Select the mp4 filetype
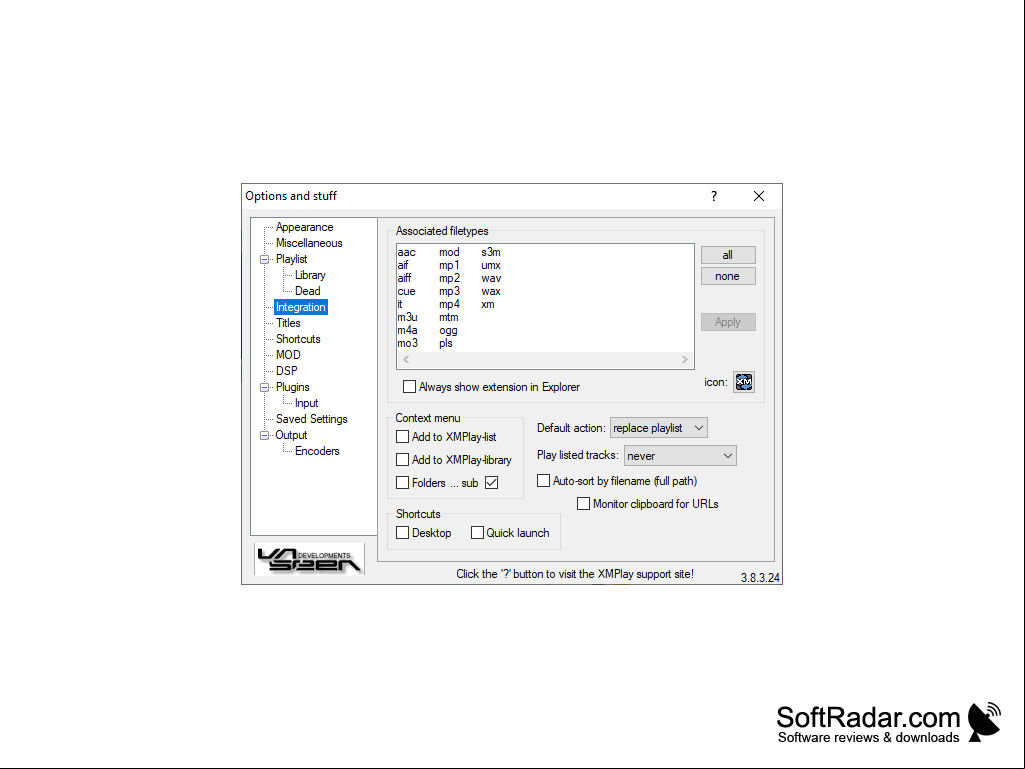The image size is (1025, 769). [x=450, y=304]
